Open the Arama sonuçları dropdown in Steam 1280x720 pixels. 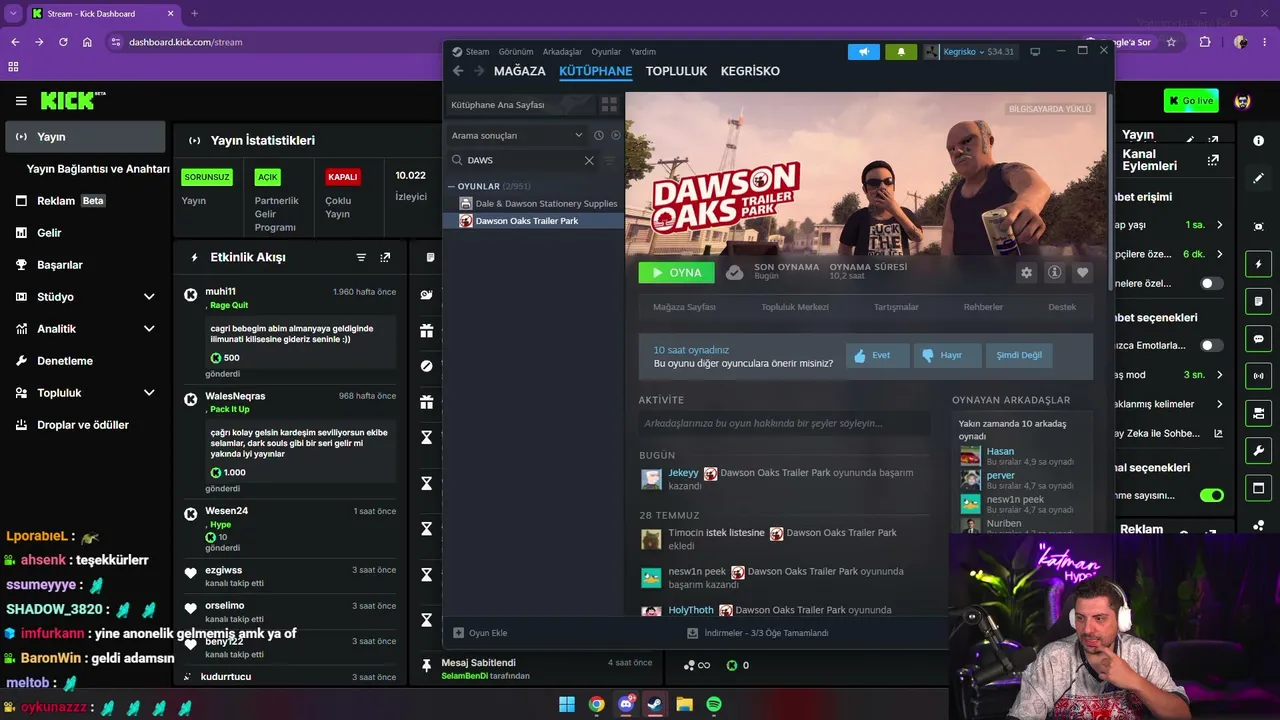tap(516, 135)
